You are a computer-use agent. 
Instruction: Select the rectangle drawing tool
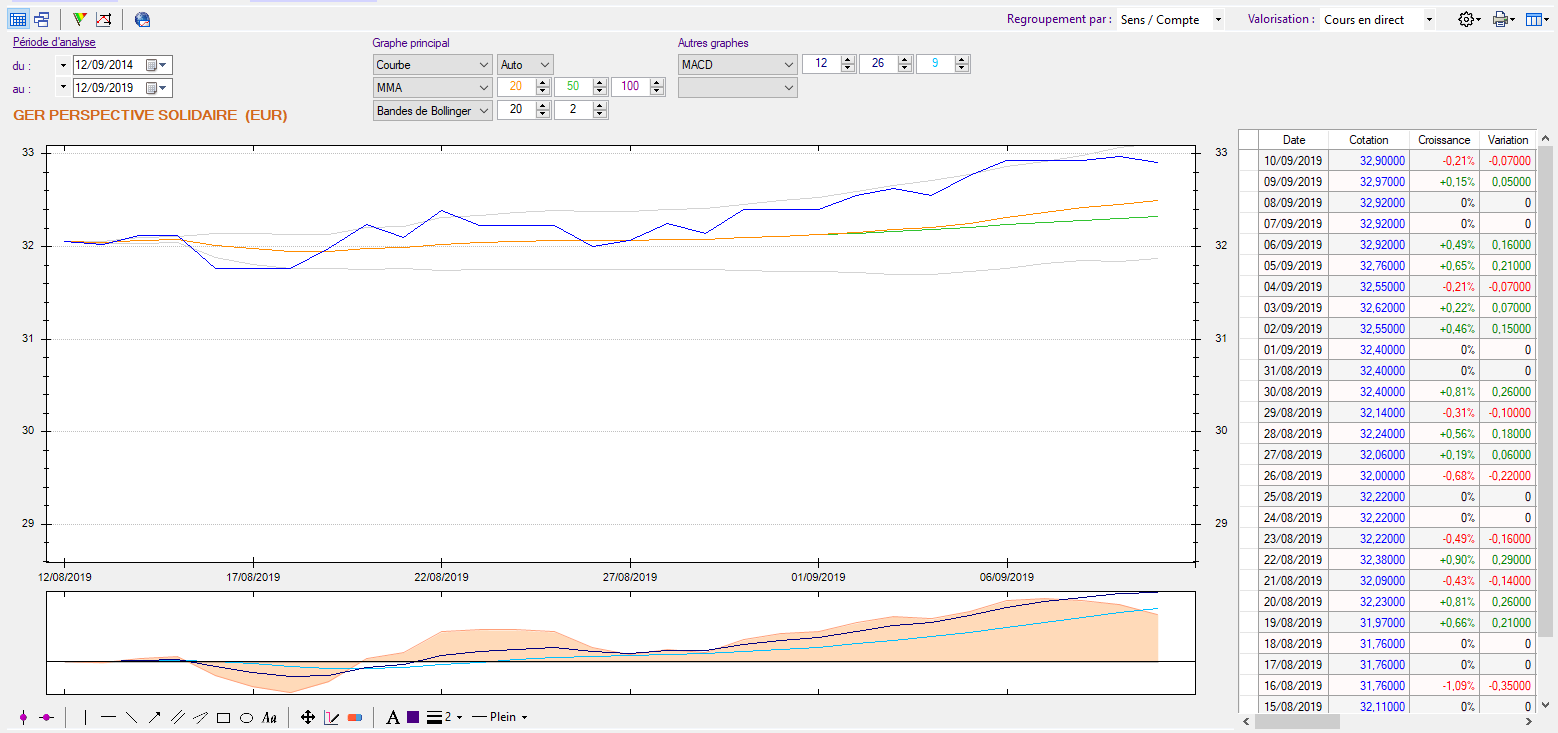pos(223,717)
